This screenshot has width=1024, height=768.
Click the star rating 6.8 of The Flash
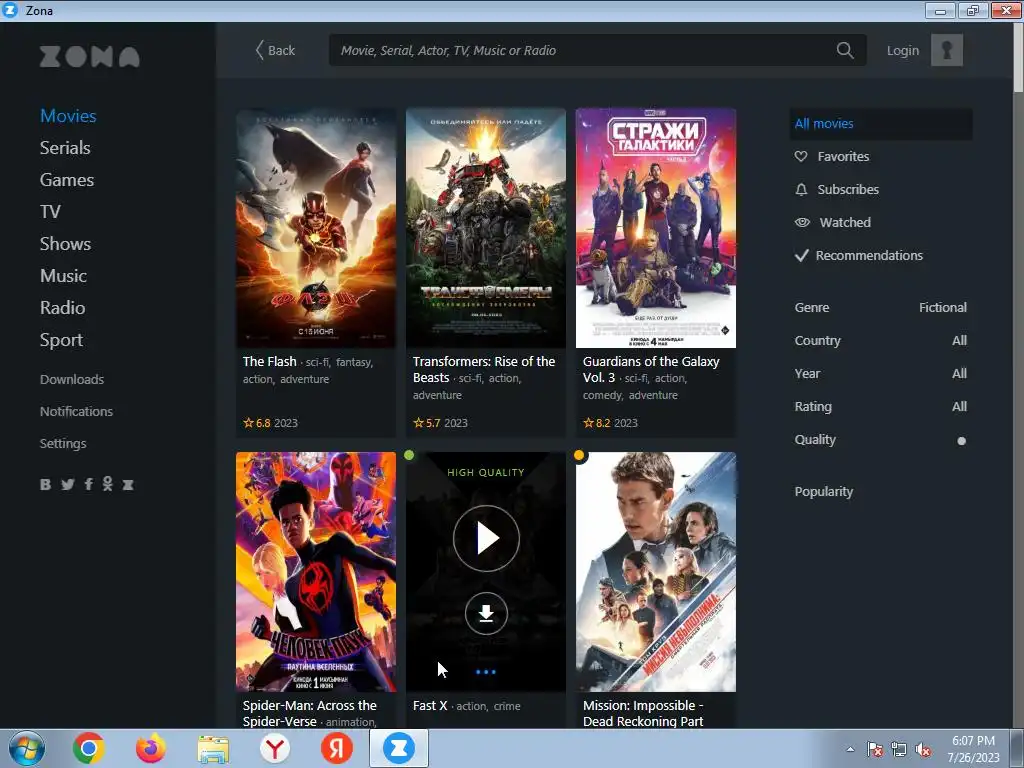click(x=257, y=423)
